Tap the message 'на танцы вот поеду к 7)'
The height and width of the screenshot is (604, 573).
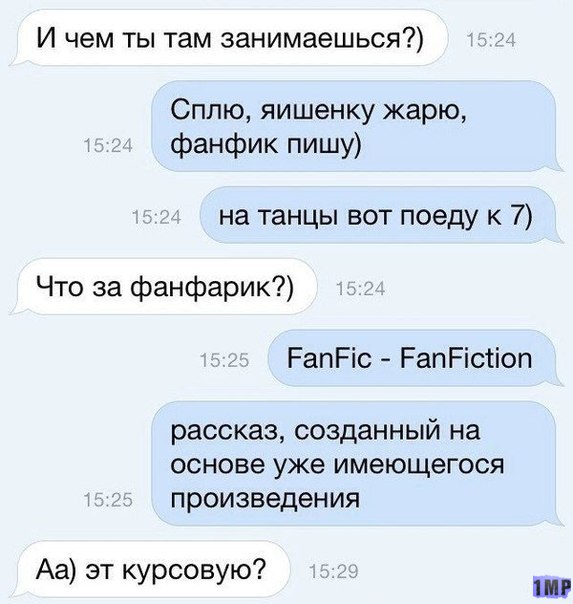[x=381, y=215]
